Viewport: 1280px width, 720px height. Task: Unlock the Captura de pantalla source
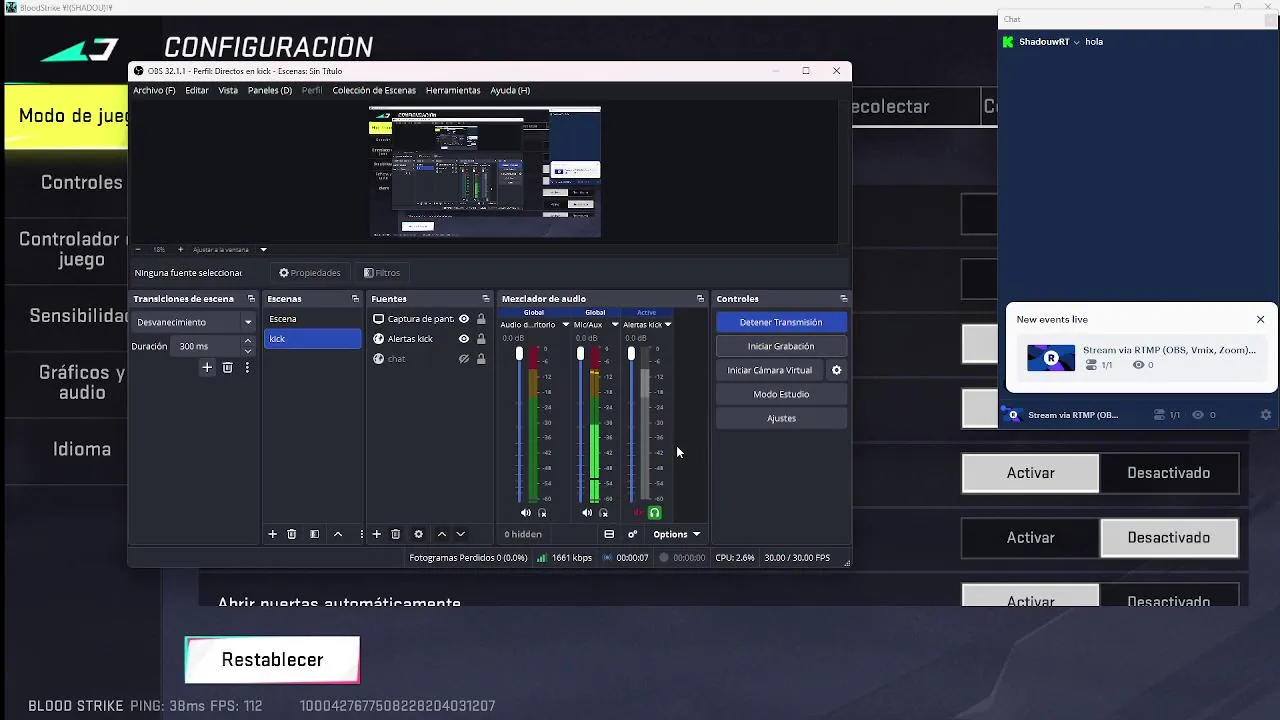[x=481, y=319]
